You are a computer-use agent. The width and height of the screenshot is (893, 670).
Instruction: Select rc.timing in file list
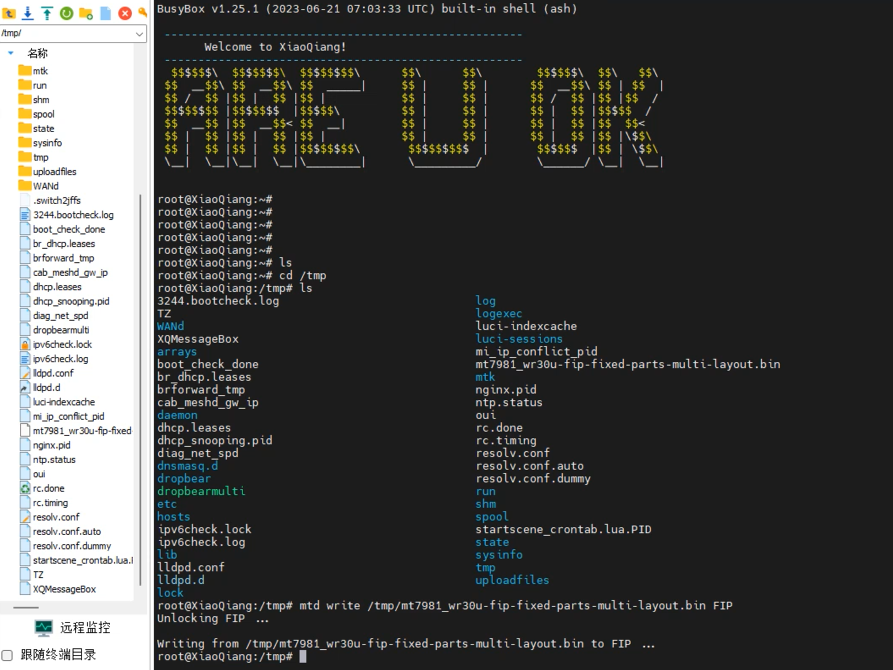point(50,502)
